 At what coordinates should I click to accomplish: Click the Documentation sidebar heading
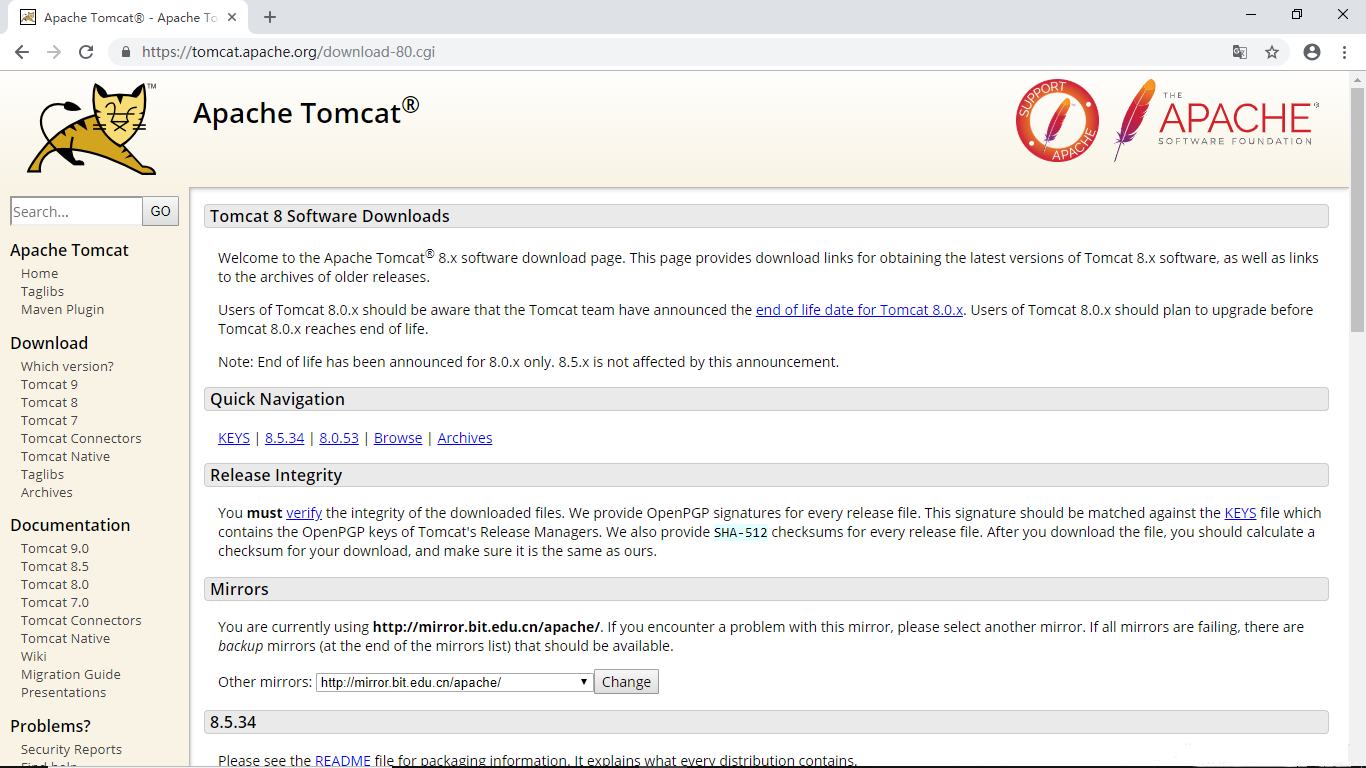[70, 525]
